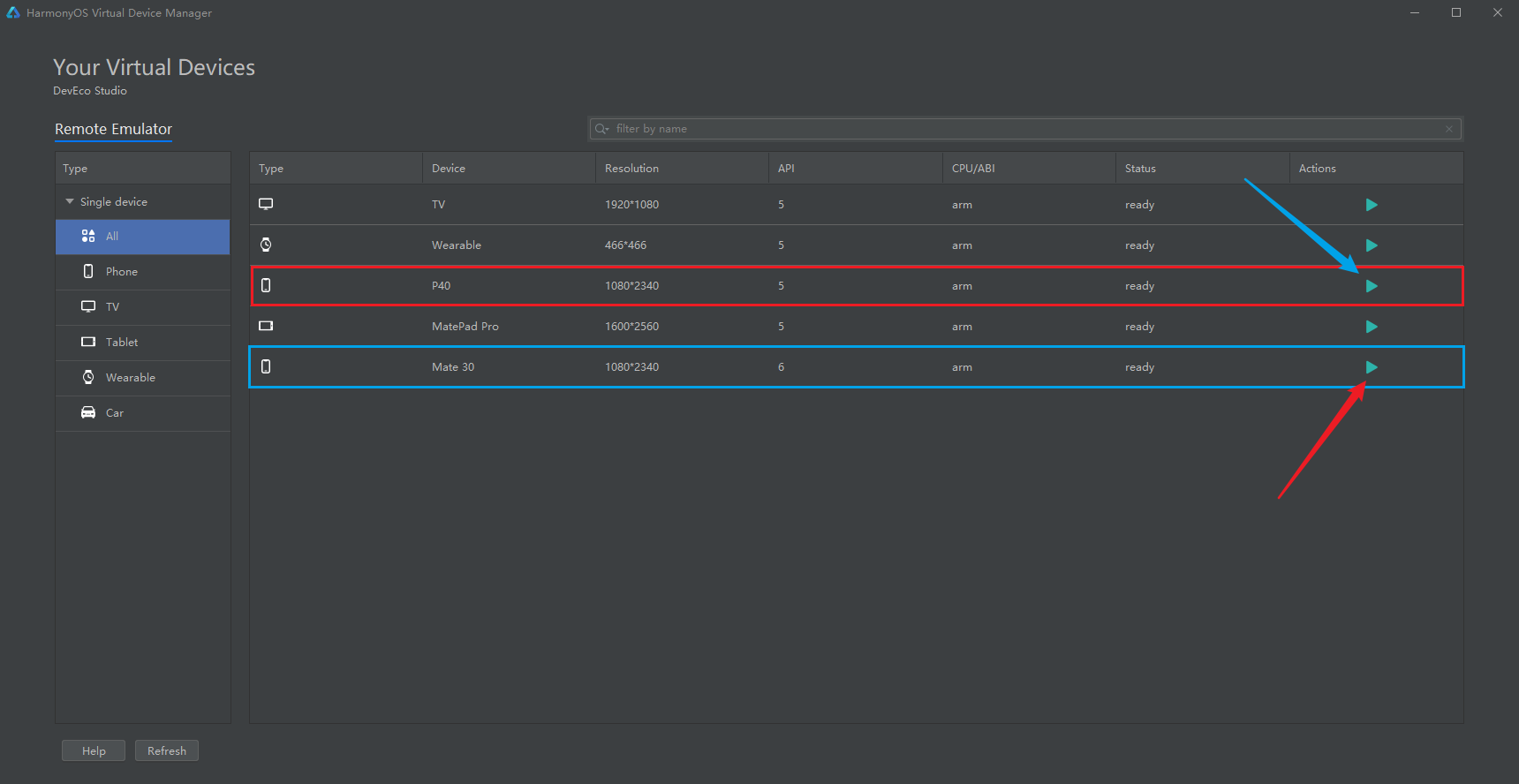
Task: Select the Wearable device name cell
Action: (457, 245)
